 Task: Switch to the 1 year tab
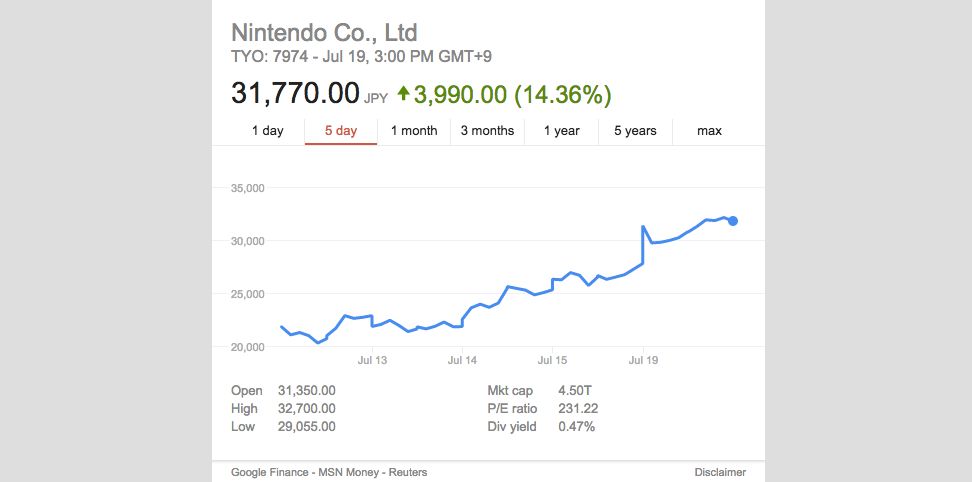[561, 131]
